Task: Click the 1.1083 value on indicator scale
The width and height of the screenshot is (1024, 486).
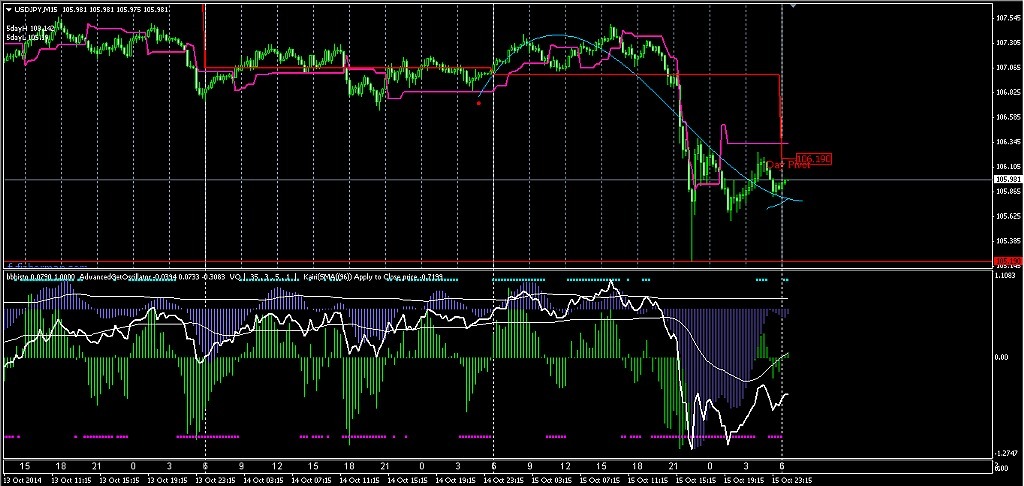Action: (x=1008, y=274)
